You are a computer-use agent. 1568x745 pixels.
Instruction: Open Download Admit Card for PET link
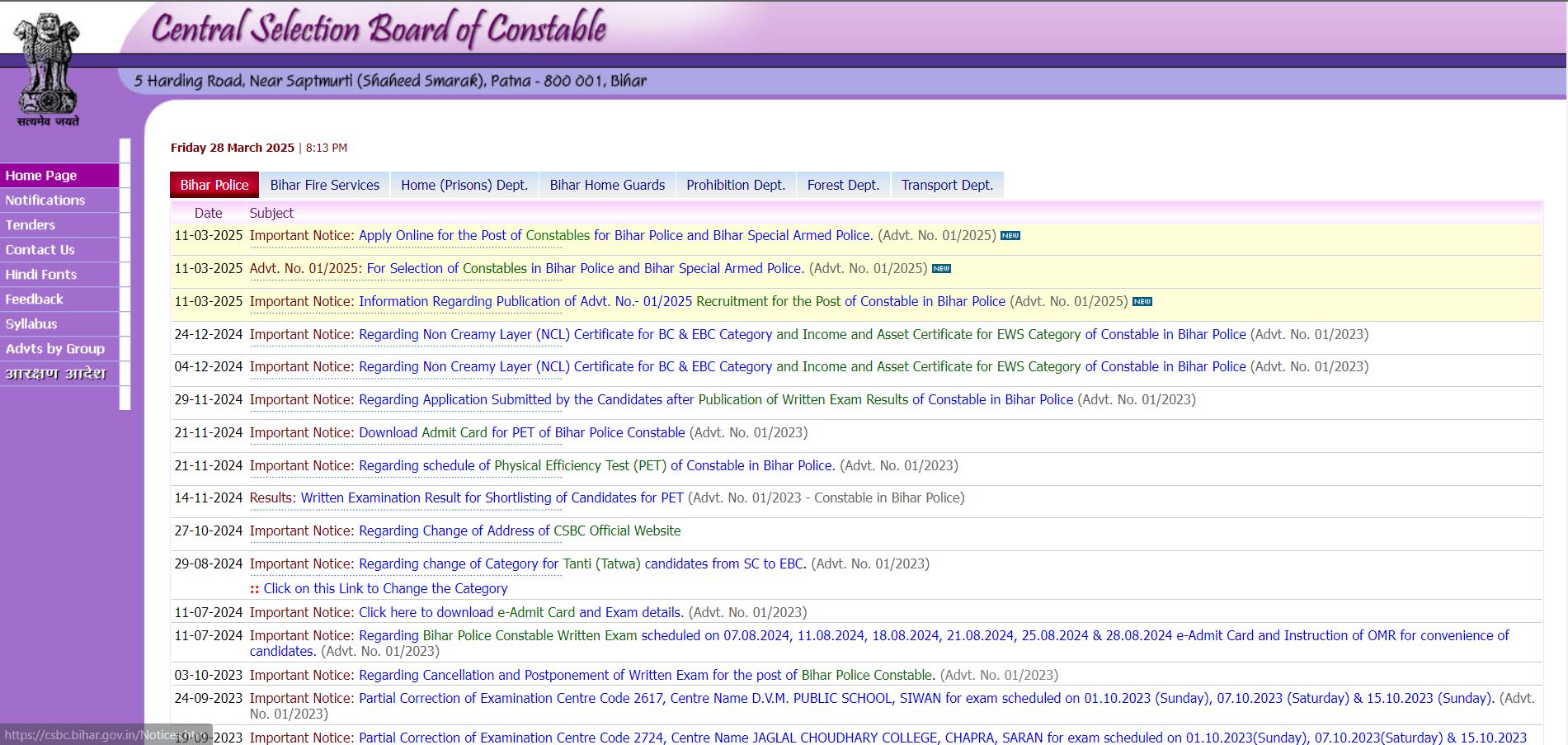pyautogui.click(x=521, y=432)
